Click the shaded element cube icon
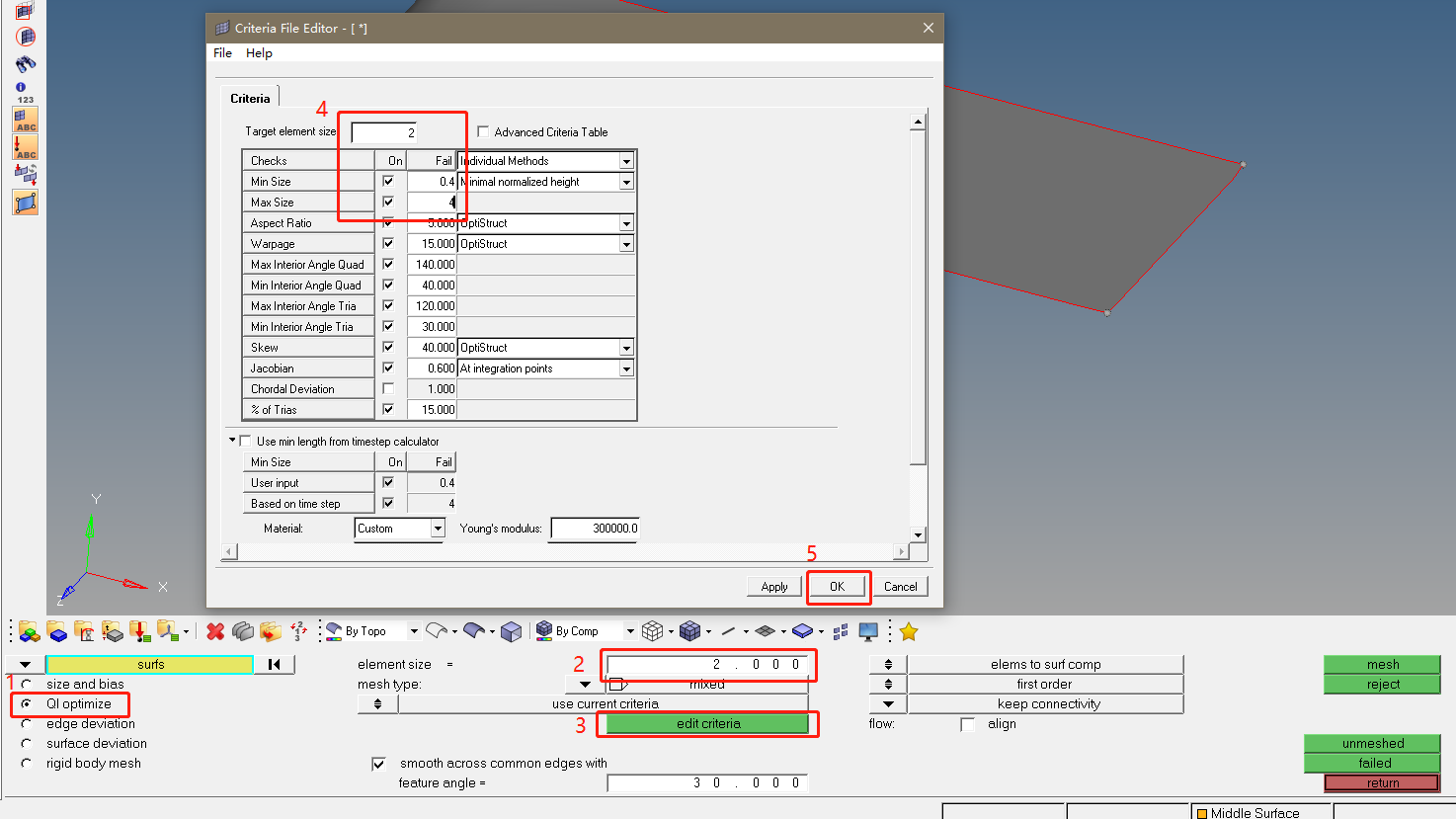This screenshot has width=1456, height=819. 689,631
